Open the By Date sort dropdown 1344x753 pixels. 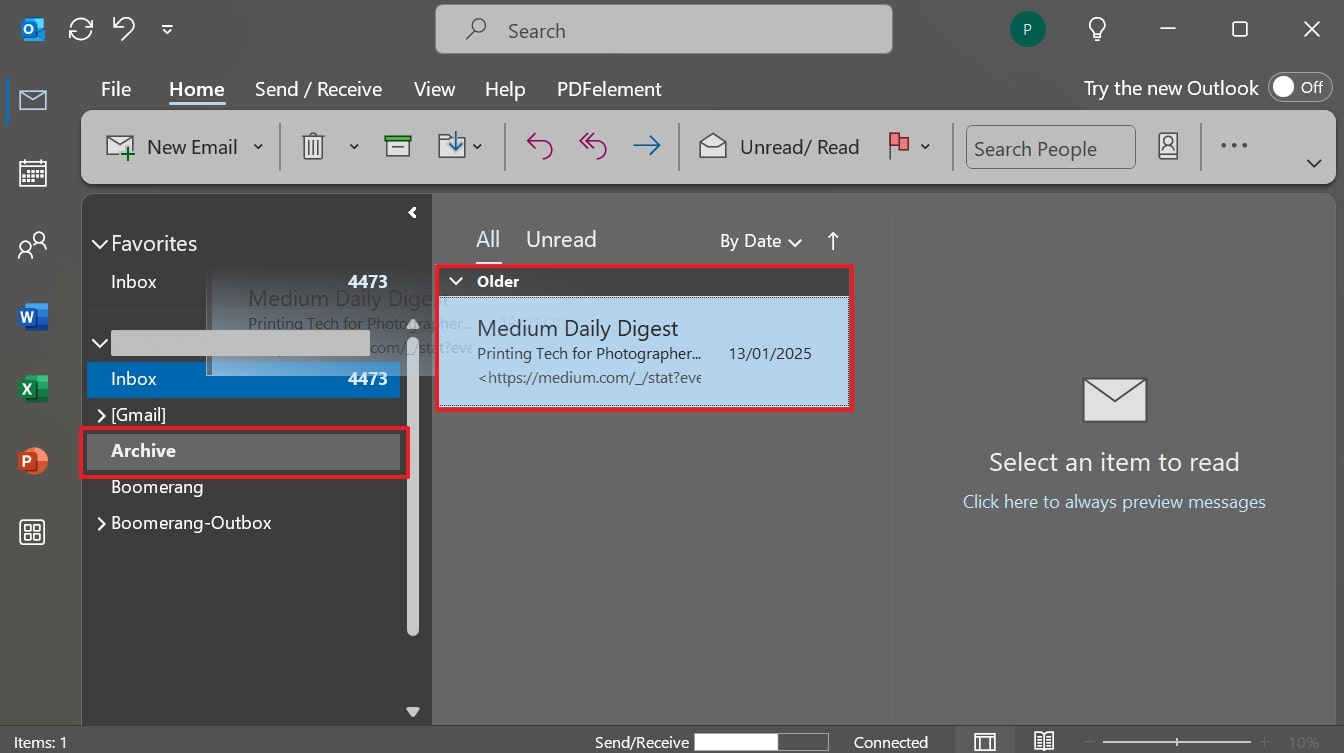click(x=761, y=241)
